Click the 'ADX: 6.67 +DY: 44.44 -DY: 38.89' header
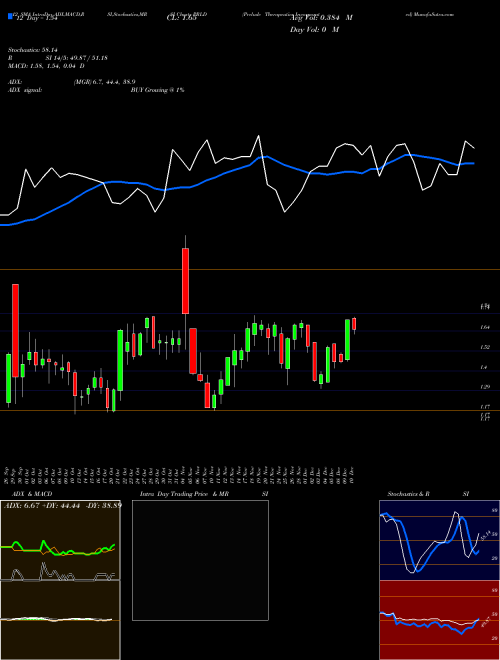Image resolution: width=500 pixels, height=660 pixels. pos(63,505)
